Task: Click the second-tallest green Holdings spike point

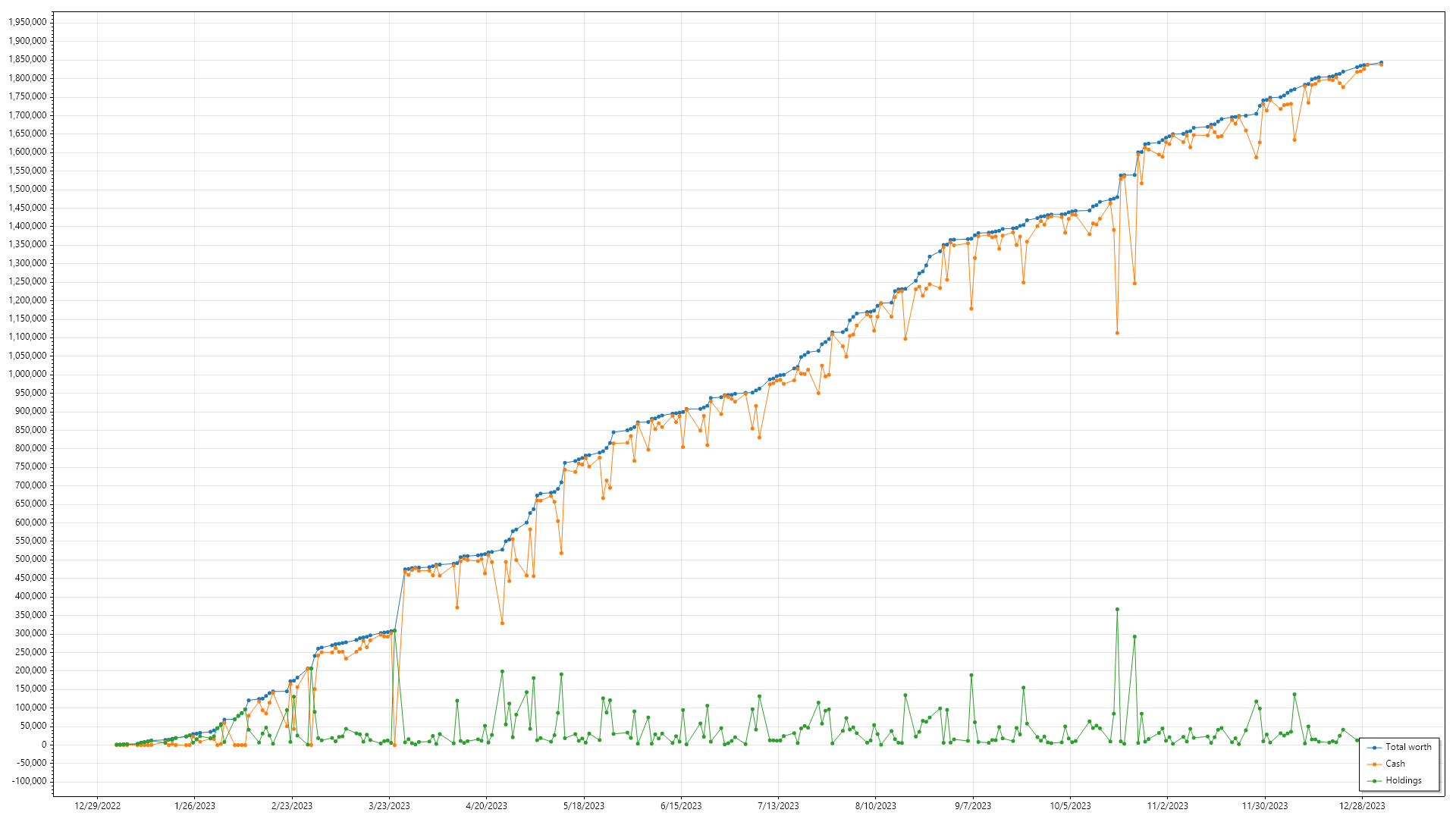Action: [x=1134, y=637]
